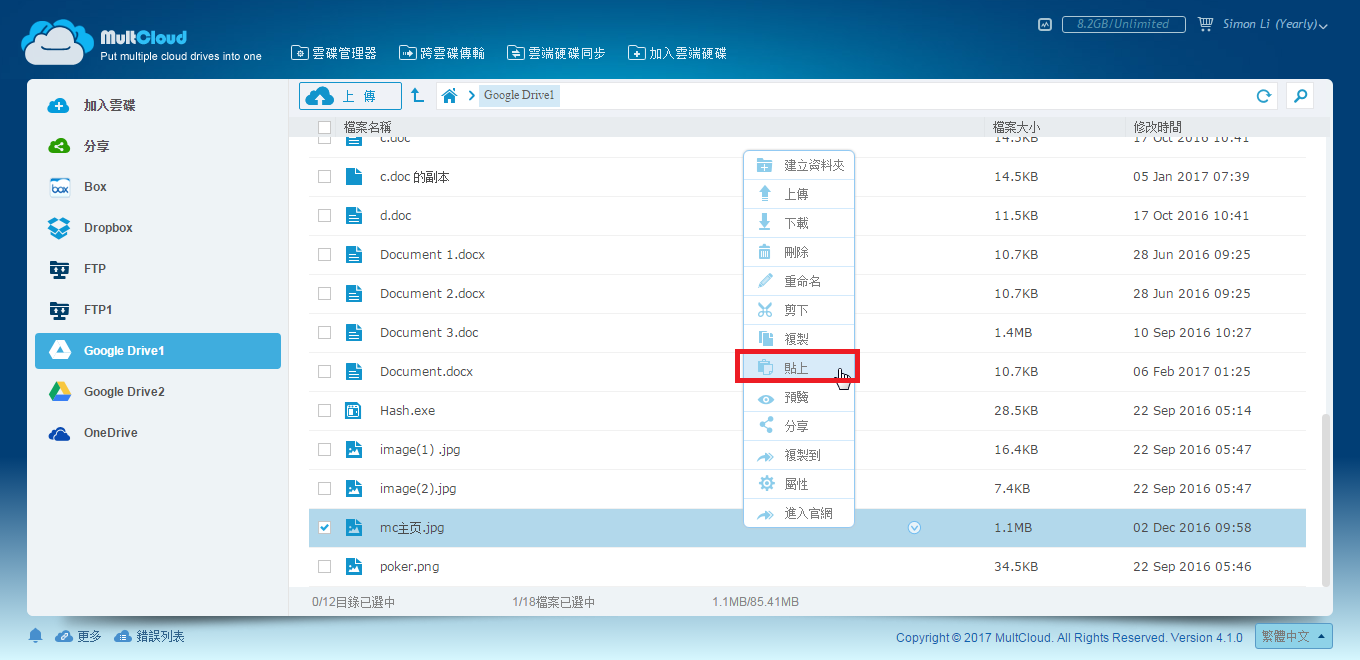Click the Google Drive1 breadcrumb
This screenshot has width=1360, height=660.
coord(519,96)
